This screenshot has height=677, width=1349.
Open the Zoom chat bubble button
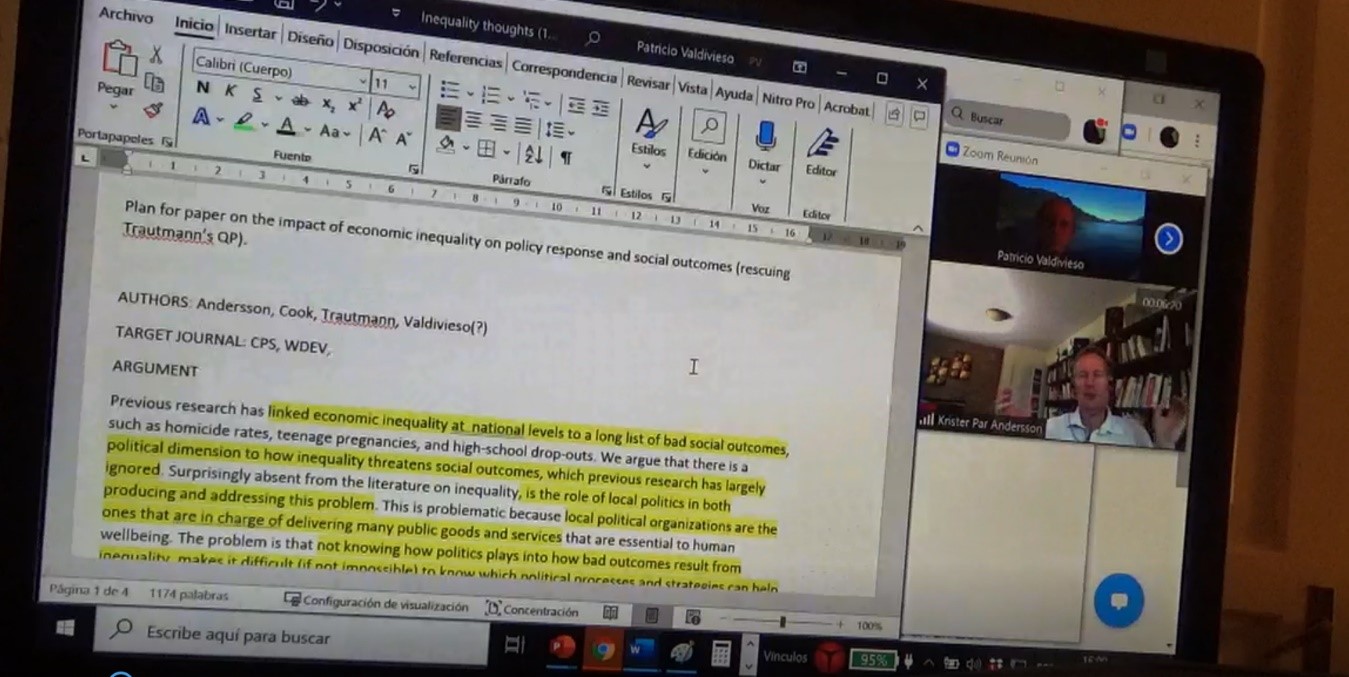(x=1118, y=600)
